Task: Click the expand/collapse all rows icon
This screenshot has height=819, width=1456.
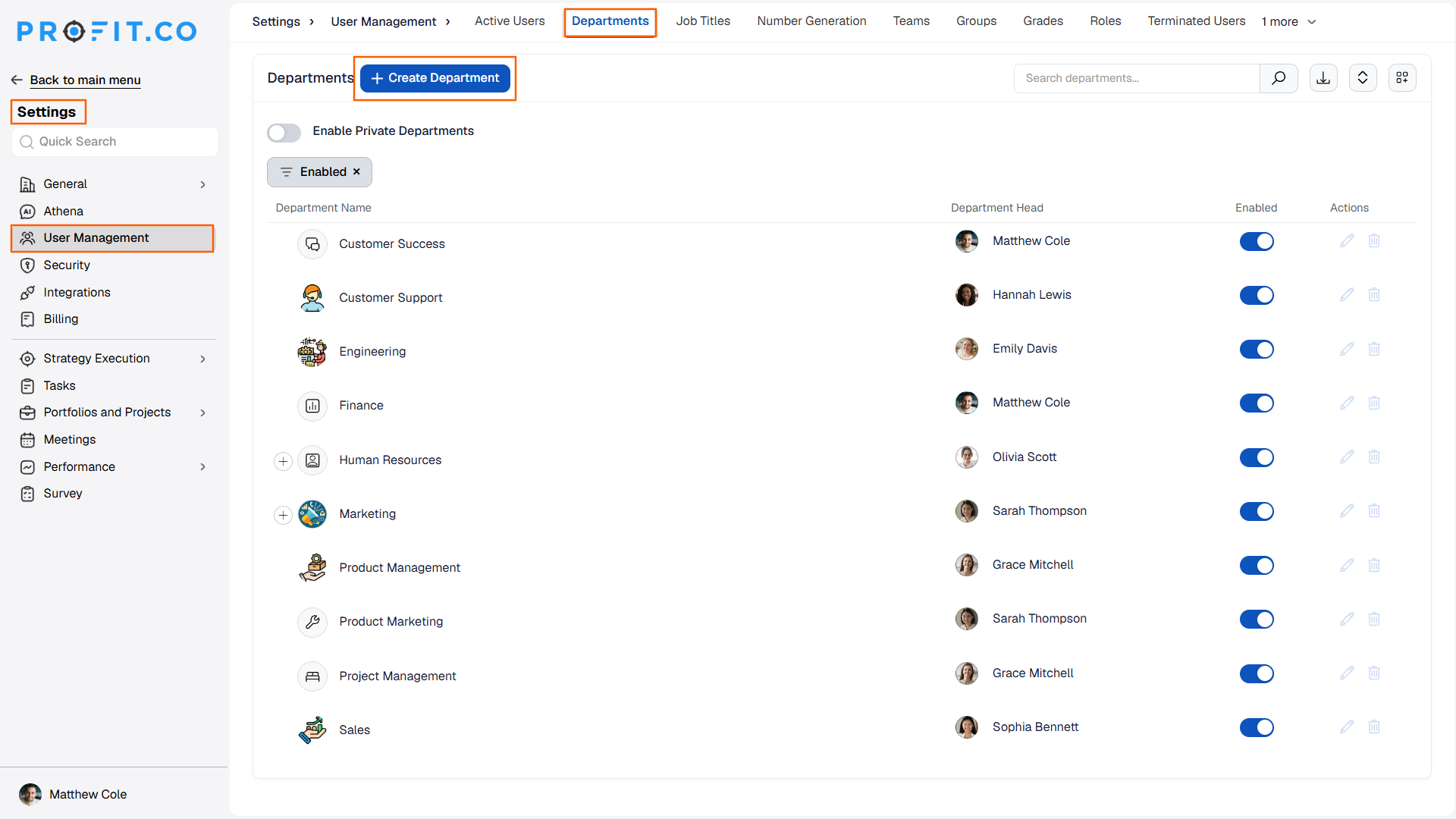Action: (x=1363, y=78)
